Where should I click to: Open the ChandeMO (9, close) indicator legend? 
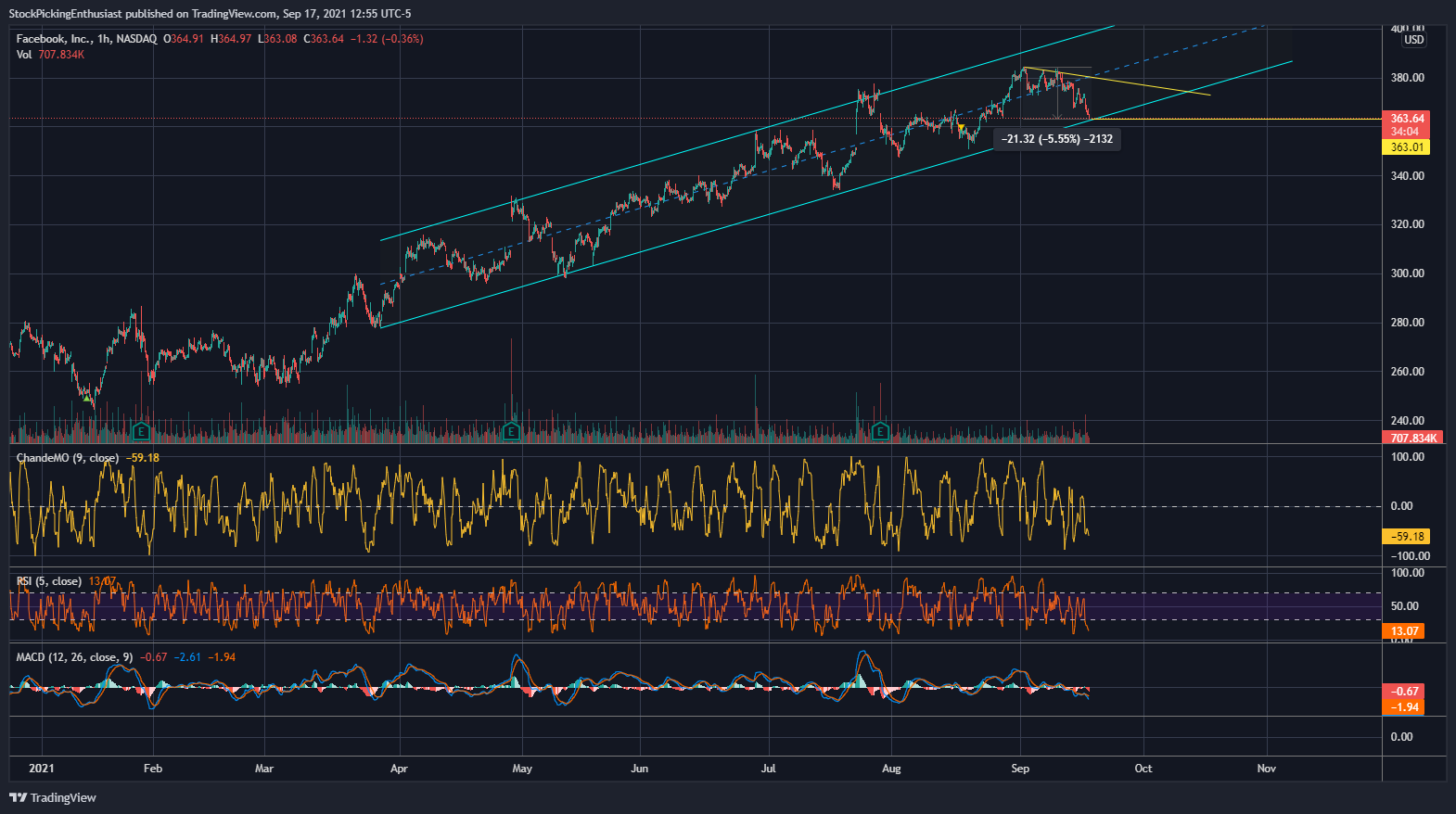[68, 458]
